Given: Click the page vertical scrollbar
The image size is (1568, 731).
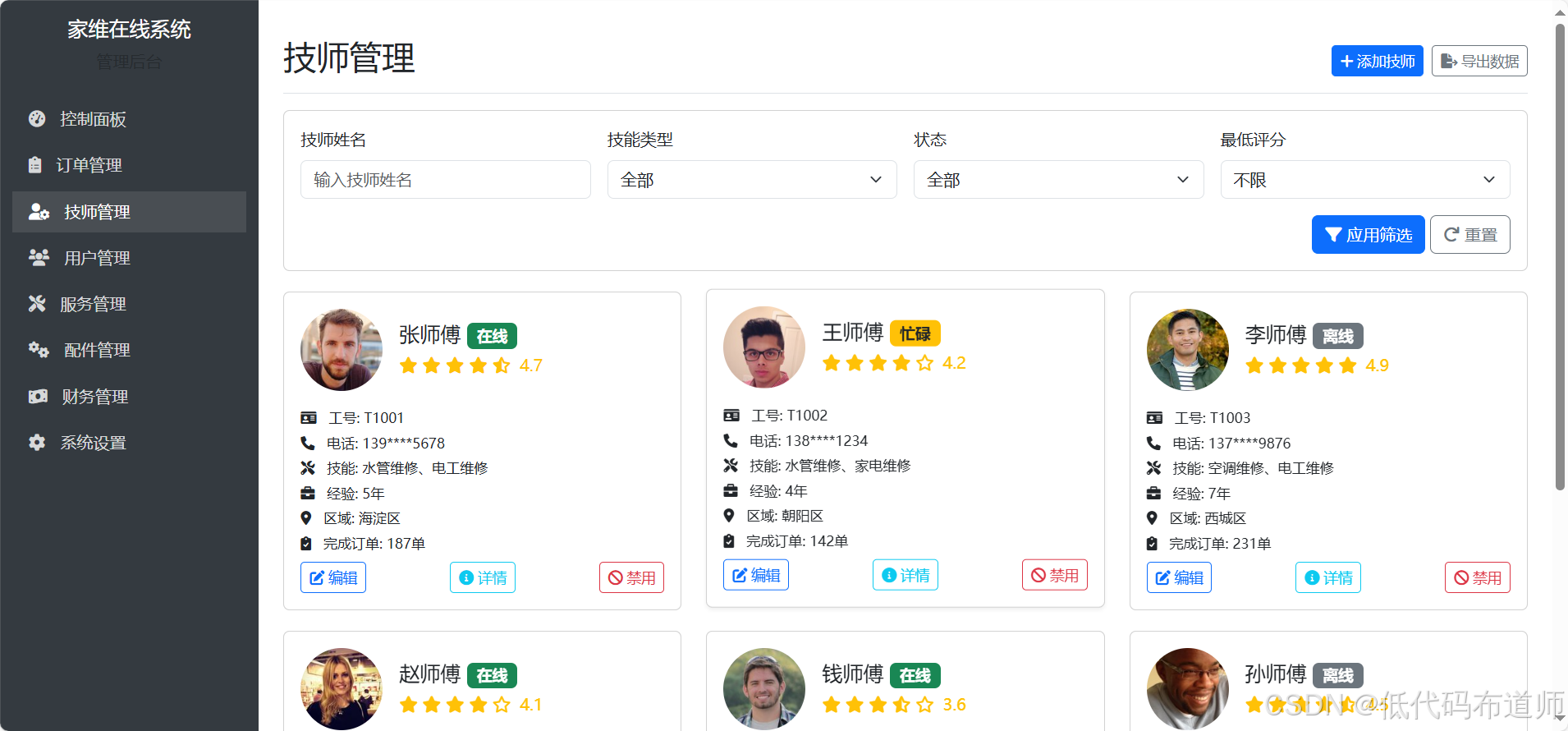Looking at the screenshot, I should click(1560, 257).
